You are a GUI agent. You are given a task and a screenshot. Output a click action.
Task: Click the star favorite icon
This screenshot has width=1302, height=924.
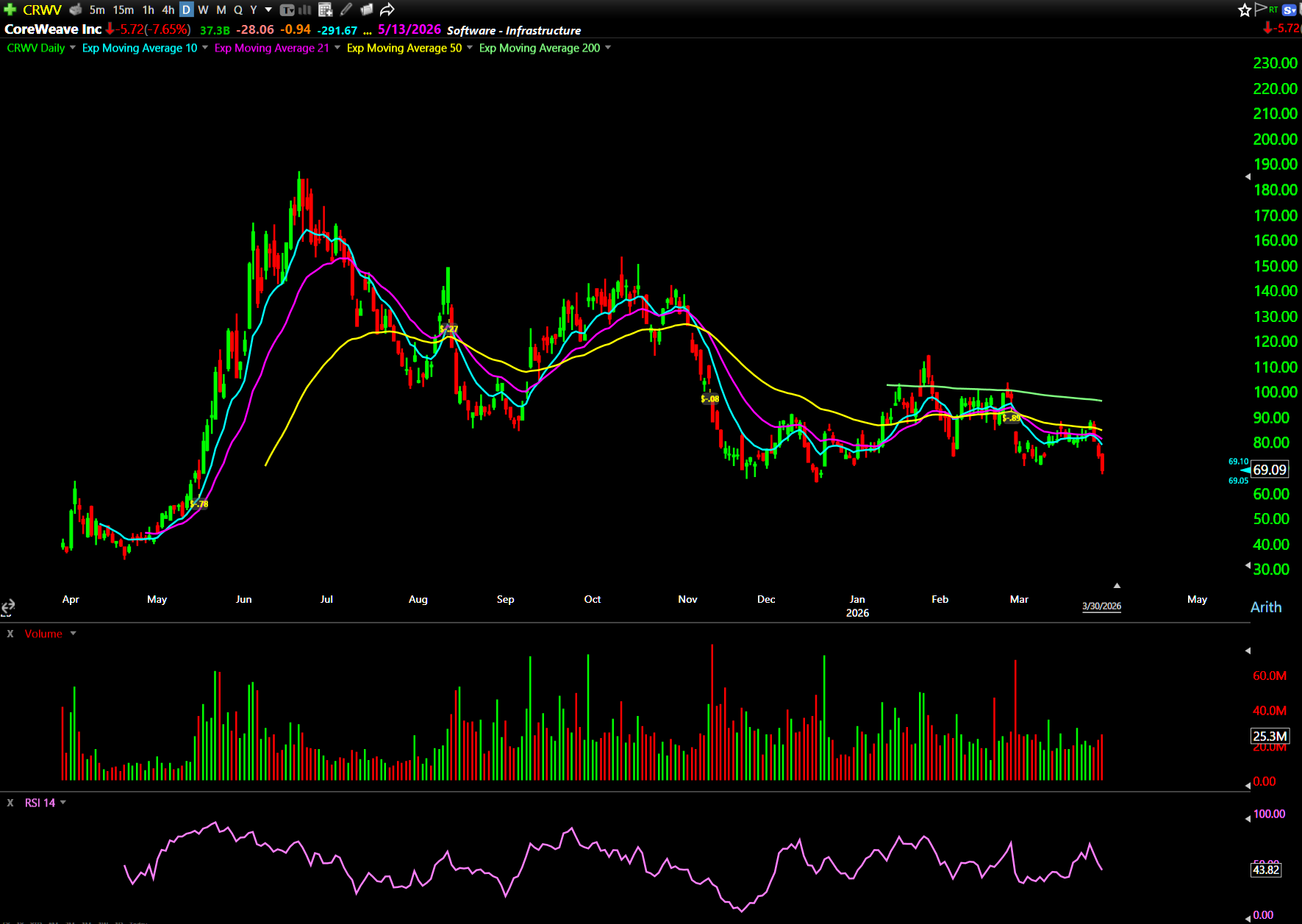pos(1244,10)
